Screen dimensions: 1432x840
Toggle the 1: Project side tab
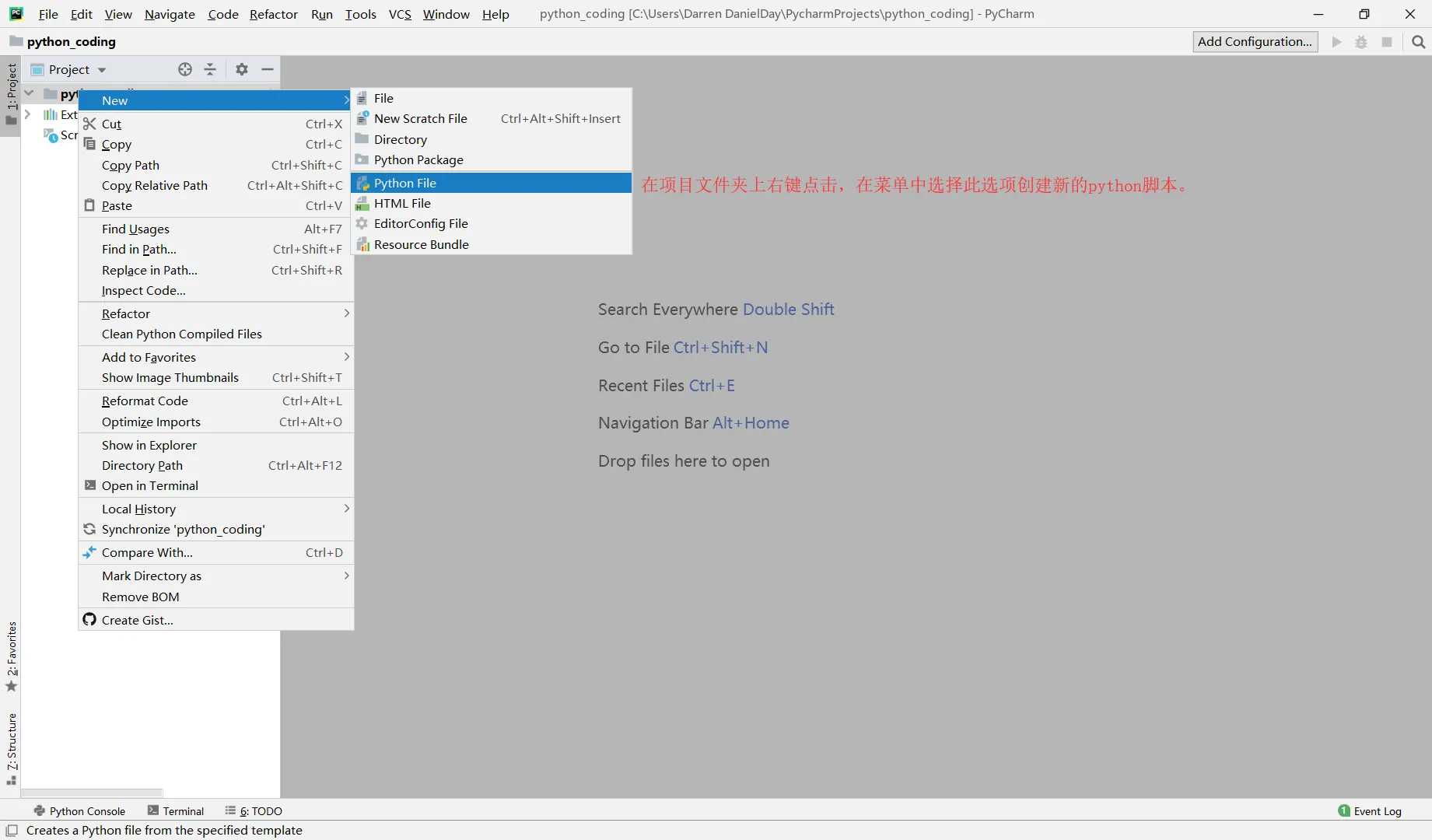[11, 94]
